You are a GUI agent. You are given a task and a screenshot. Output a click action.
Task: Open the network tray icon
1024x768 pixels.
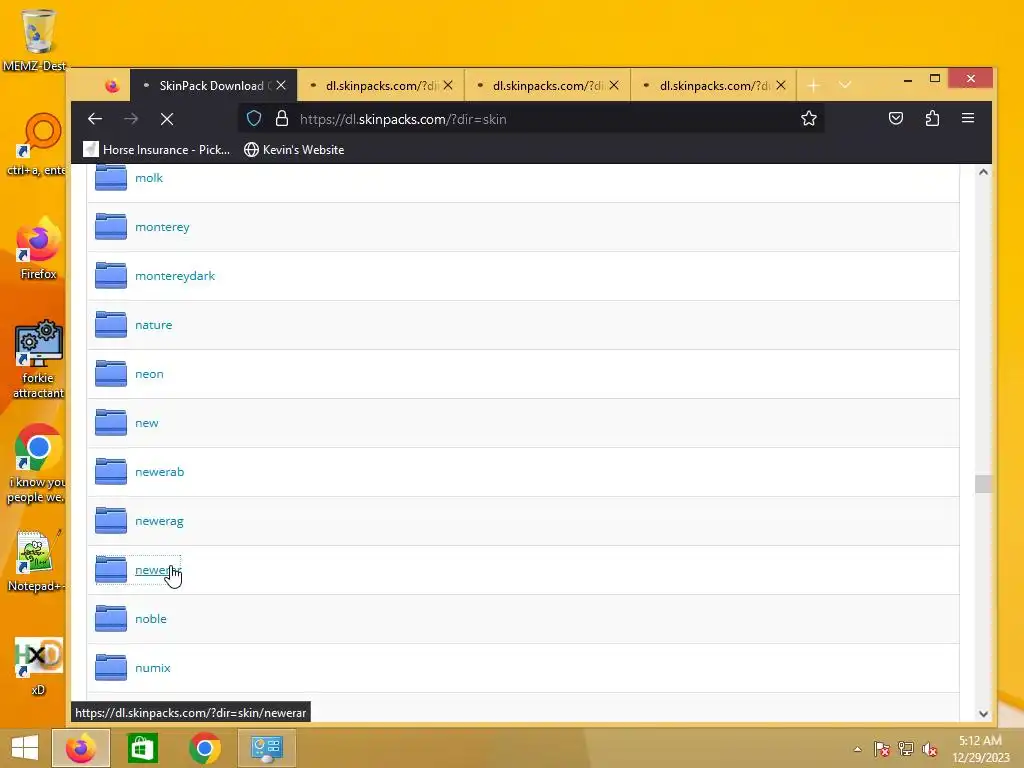tap(906, 749)
